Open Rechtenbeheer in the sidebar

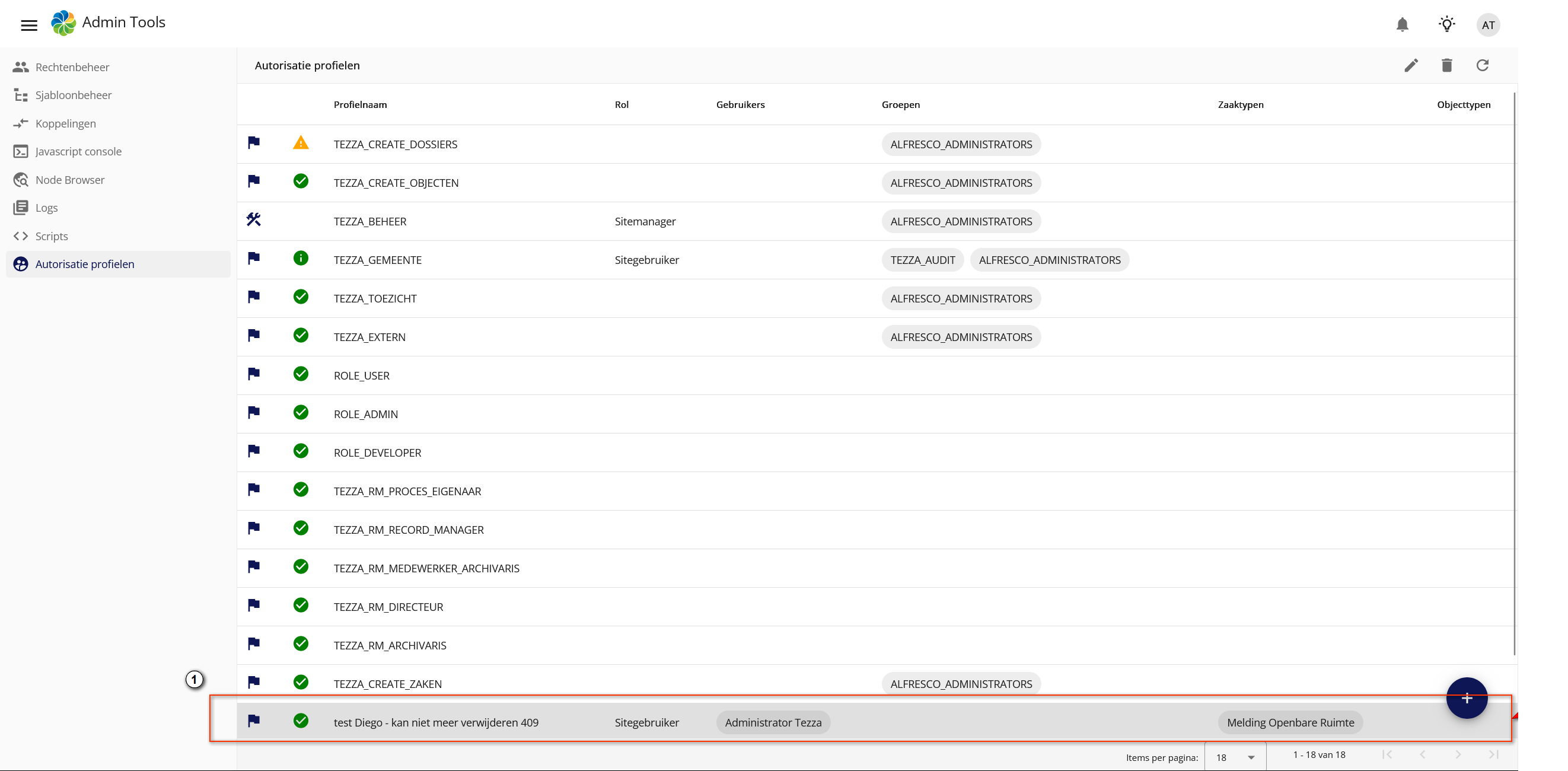[x=118, y=67]
